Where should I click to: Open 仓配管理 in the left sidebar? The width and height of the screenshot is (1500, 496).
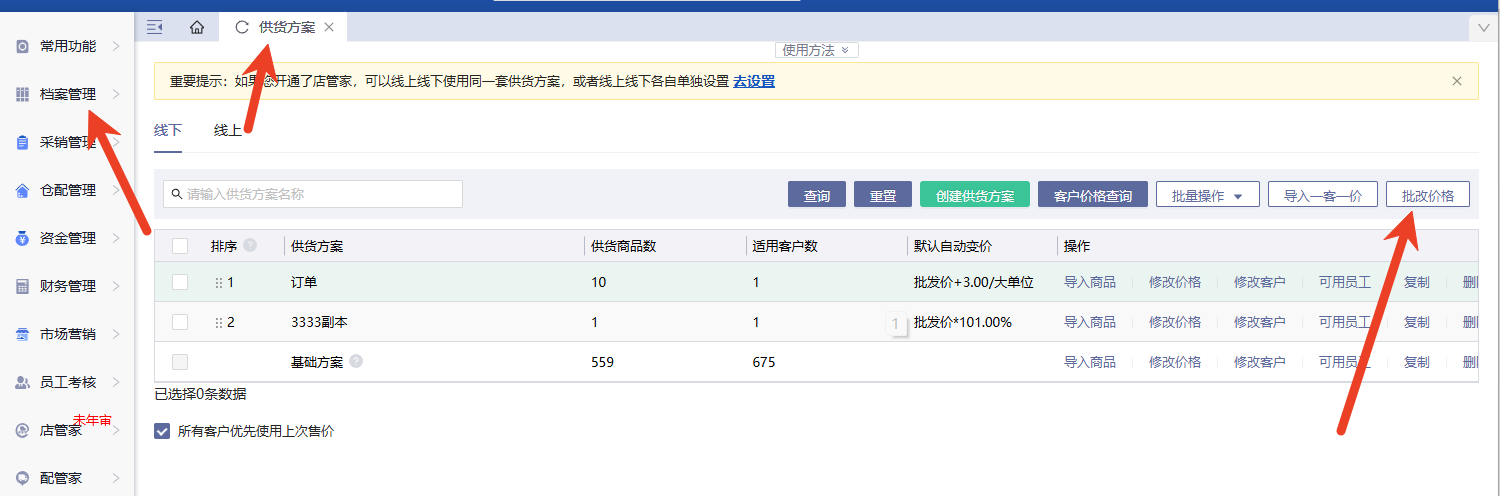(x=68, y=190)
